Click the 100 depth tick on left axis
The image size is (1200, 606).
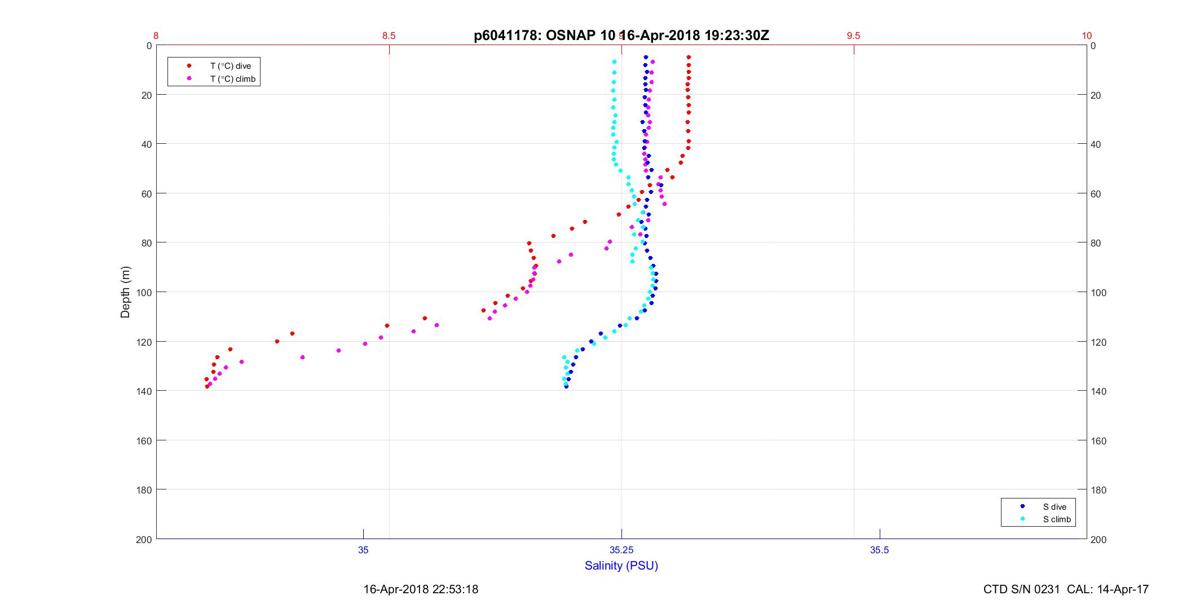[143, 292]
